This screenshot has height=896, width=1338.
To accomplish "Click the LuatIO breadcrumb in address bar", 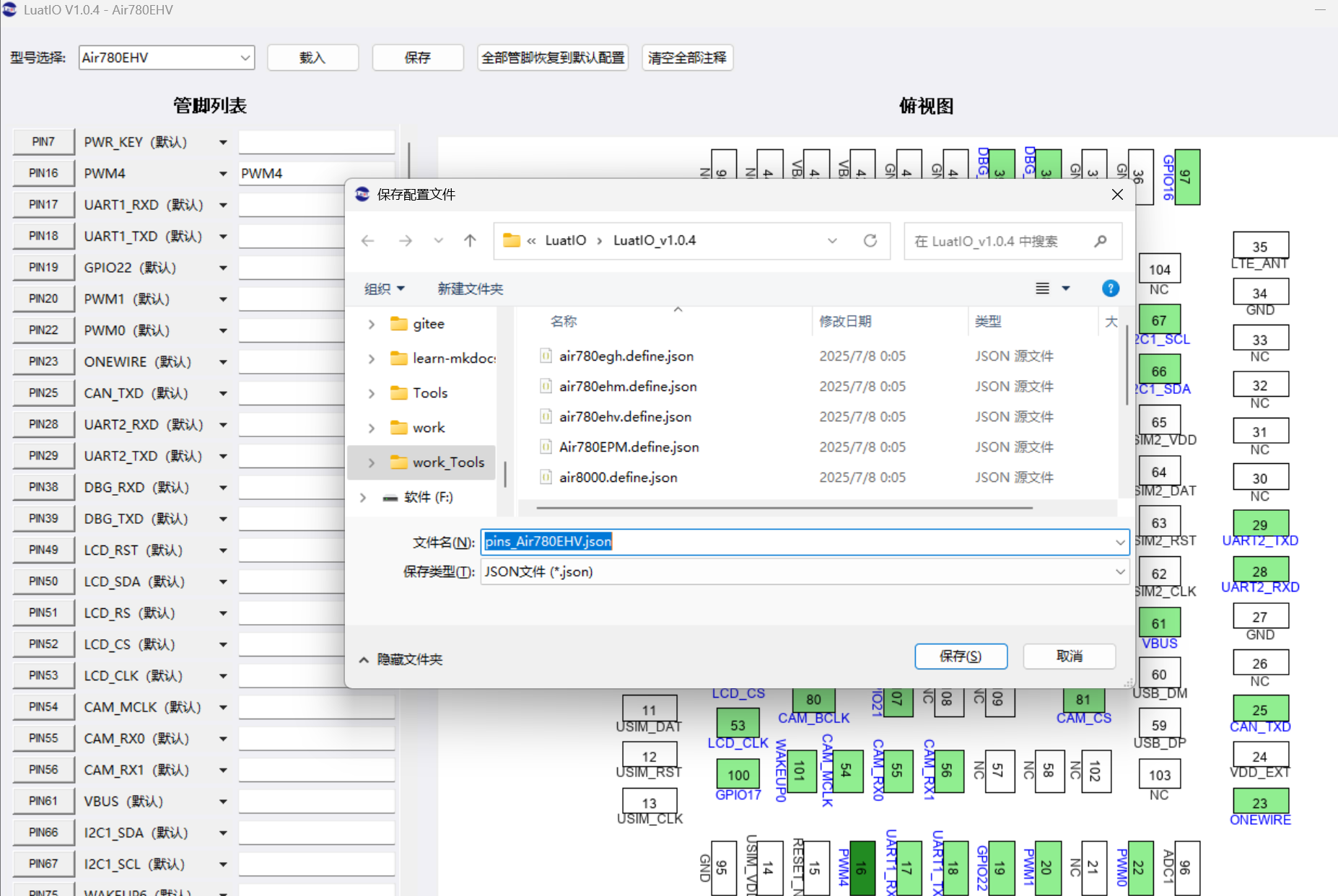I will point(565,241).
